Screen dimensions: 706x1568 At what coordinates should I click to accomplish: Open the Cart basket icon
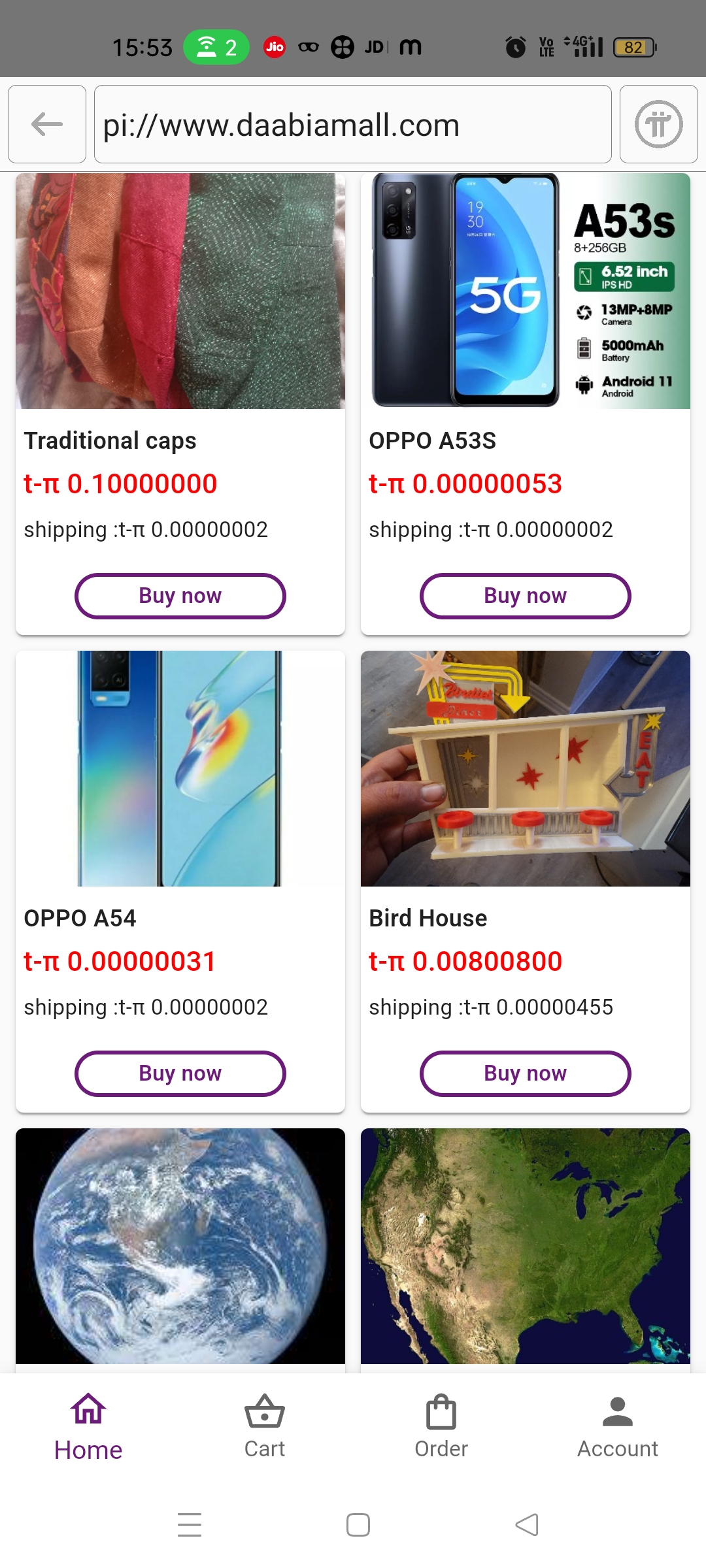click(x=264, y=1413)
